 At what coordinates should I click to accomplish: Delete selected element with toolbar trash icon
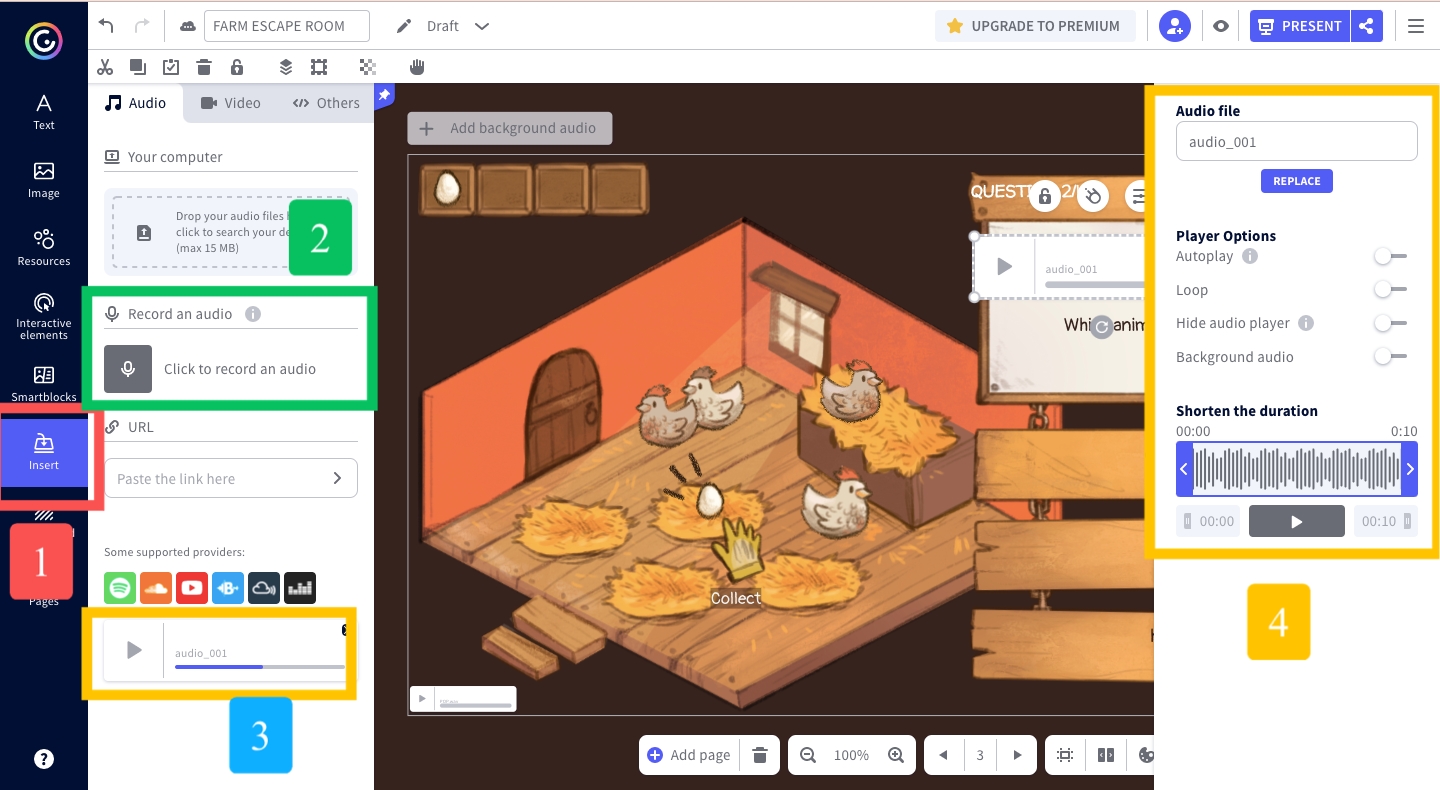(204, 67)
